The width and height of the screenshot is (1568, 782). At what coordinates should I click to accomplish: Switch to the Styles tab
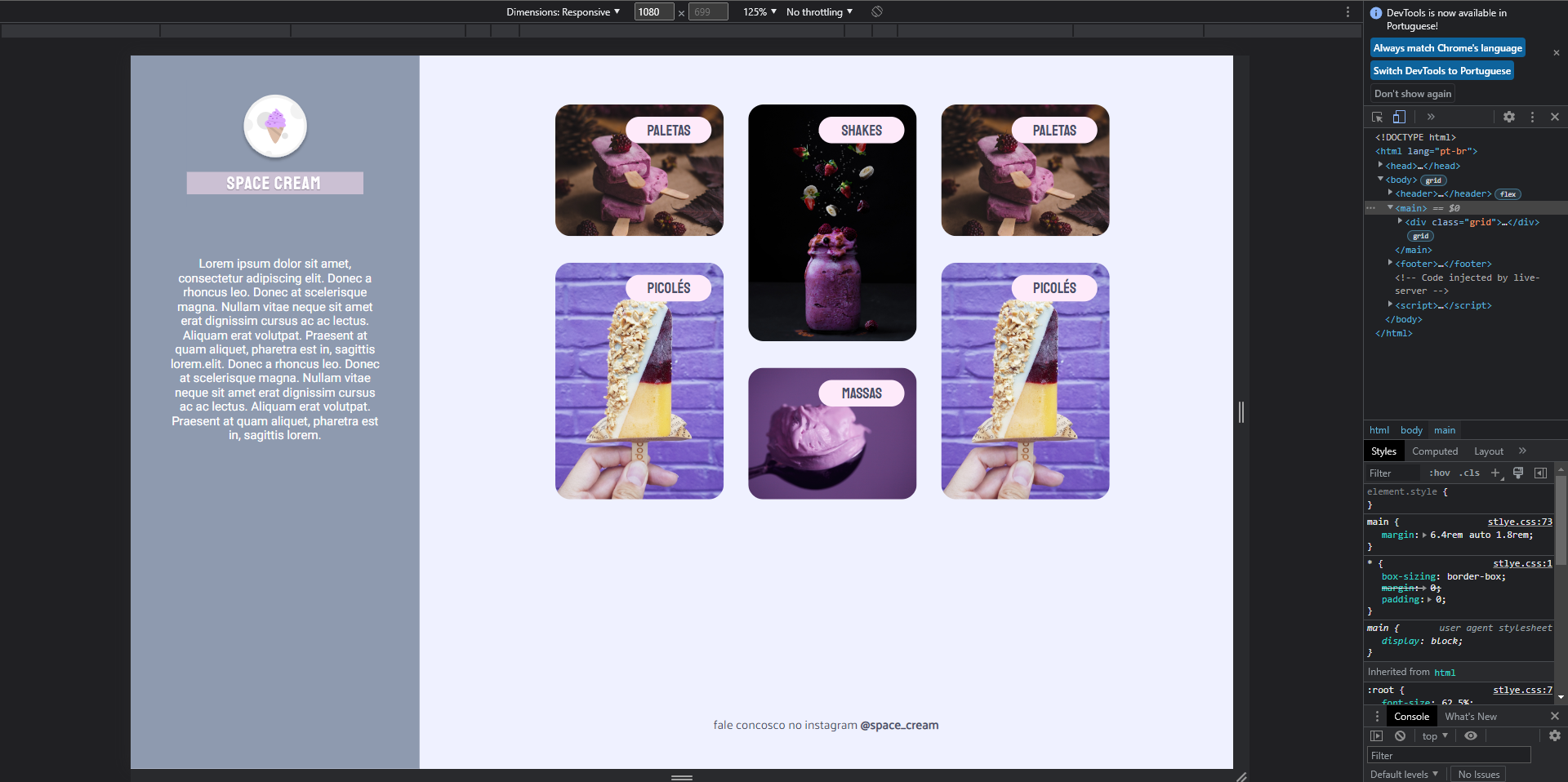[x=1383, y=451]
